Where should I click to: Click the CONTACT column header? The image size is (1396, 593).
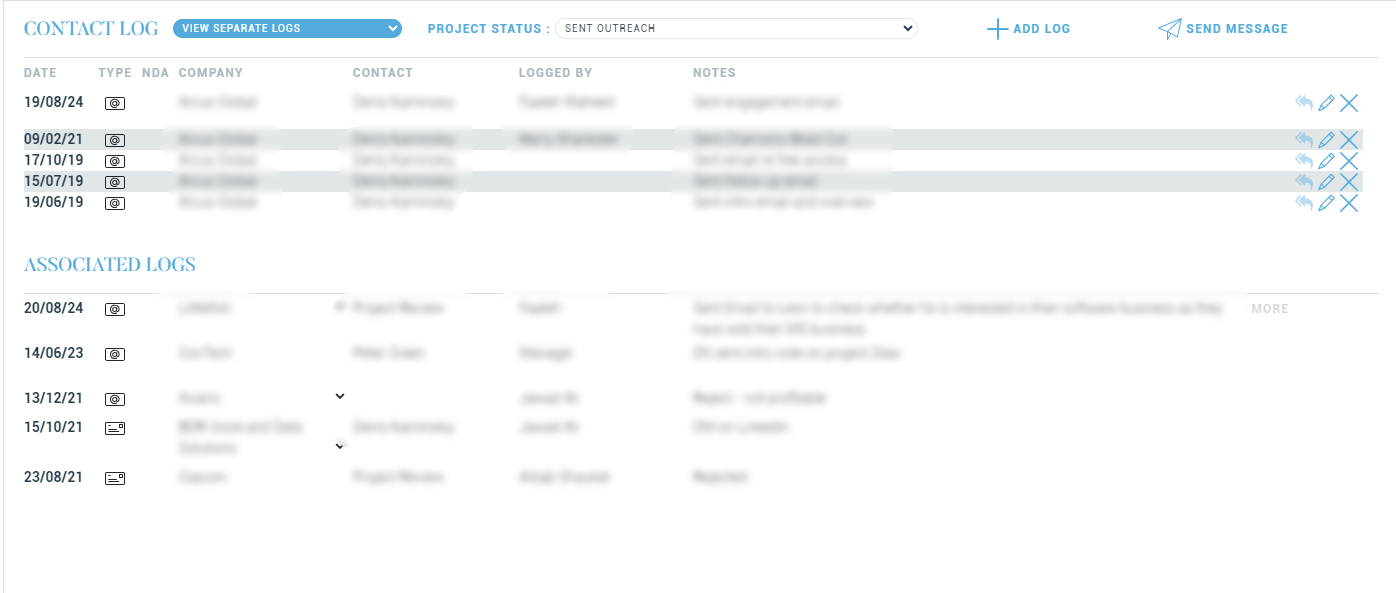pyautogui.click(x=383, y=73)
